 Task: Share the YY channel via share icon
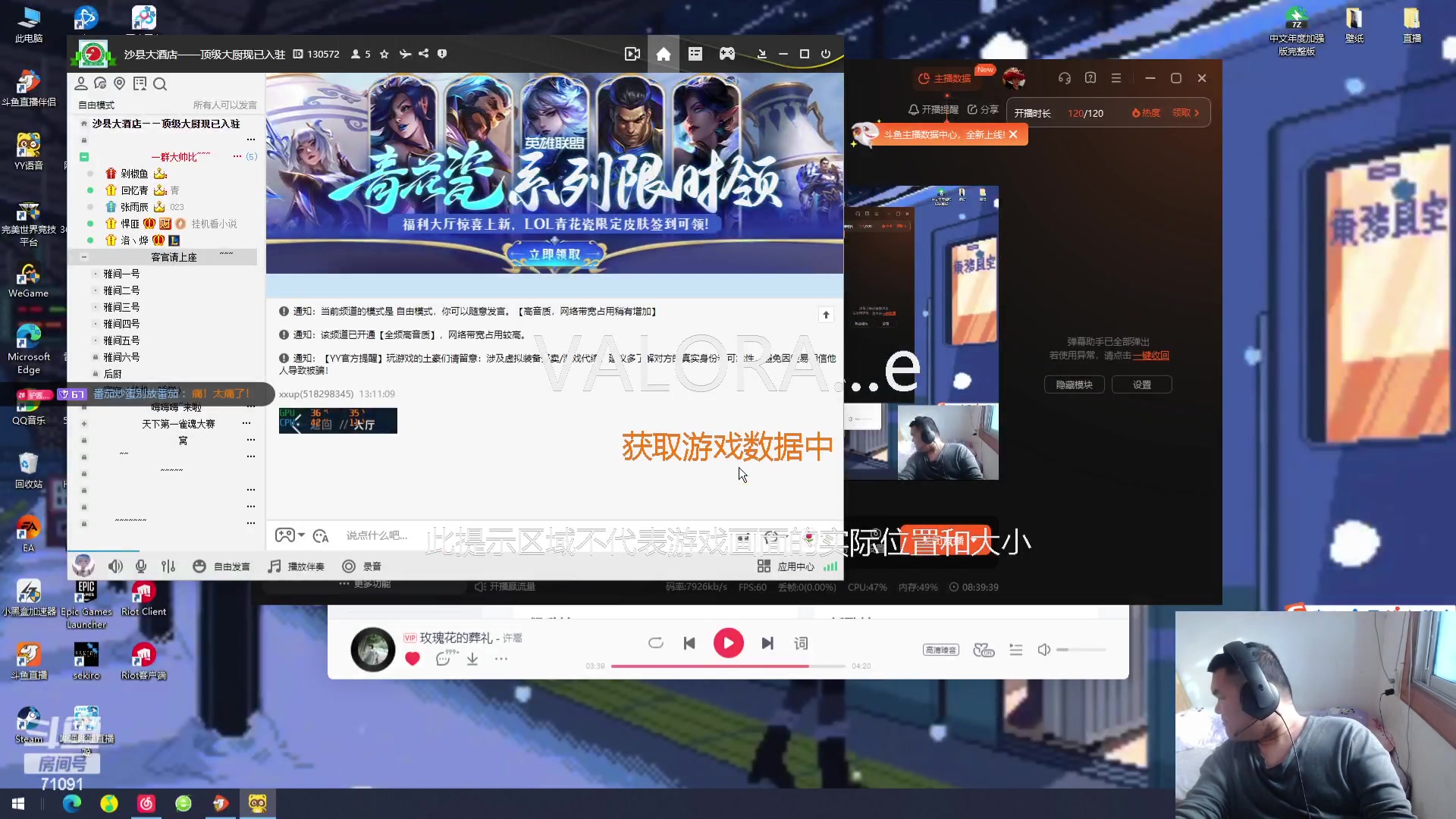pyautogui.click(x=424, y=54)
